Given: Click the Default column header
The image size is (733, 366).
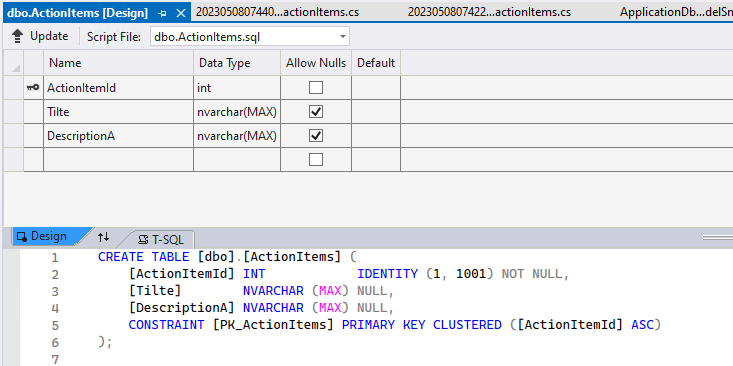Looking at the screenshot, I should pyautogui.click(x=376, y=63).
